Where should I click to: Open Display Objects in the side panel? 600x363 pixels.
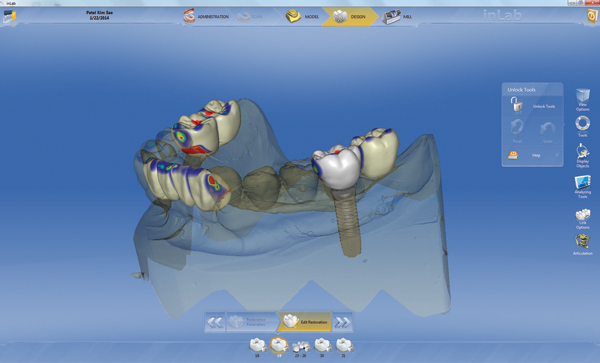click(x=582, y=156)
